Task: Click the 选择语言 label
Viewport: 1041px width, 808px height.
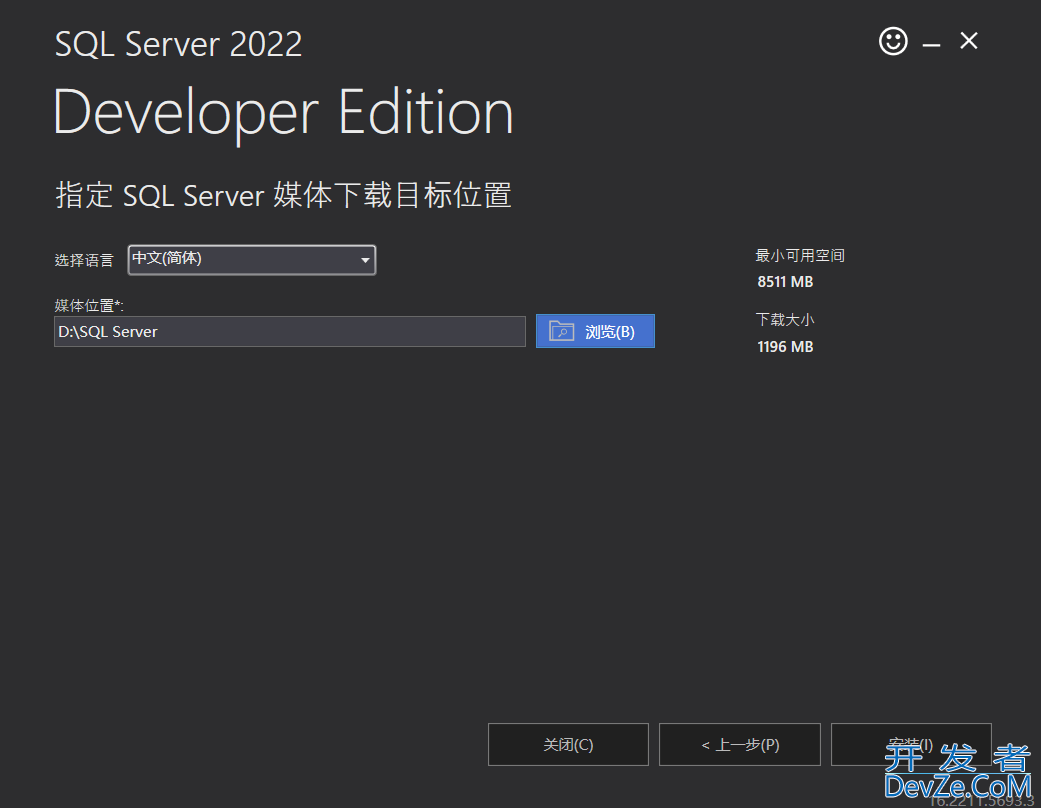Action: click(x=84, y=260)
